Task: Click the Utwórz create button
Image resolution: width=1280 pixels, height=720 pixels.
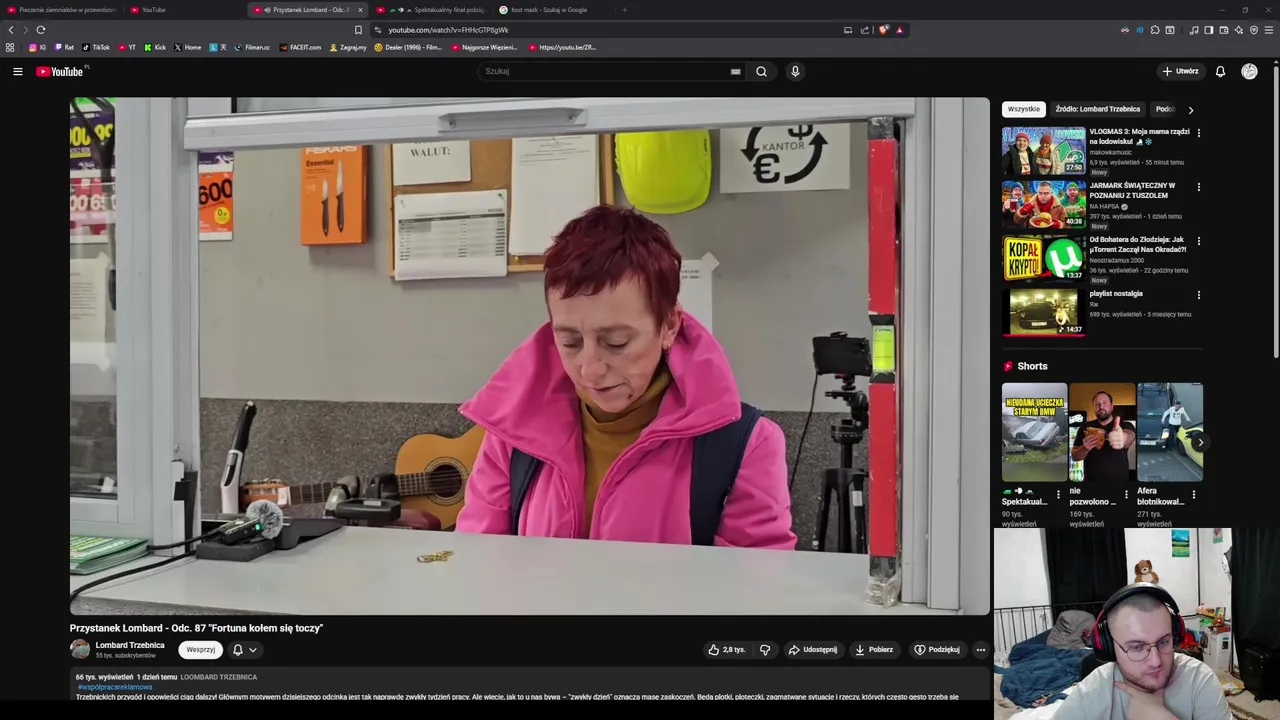Action: pos(1180,71)
